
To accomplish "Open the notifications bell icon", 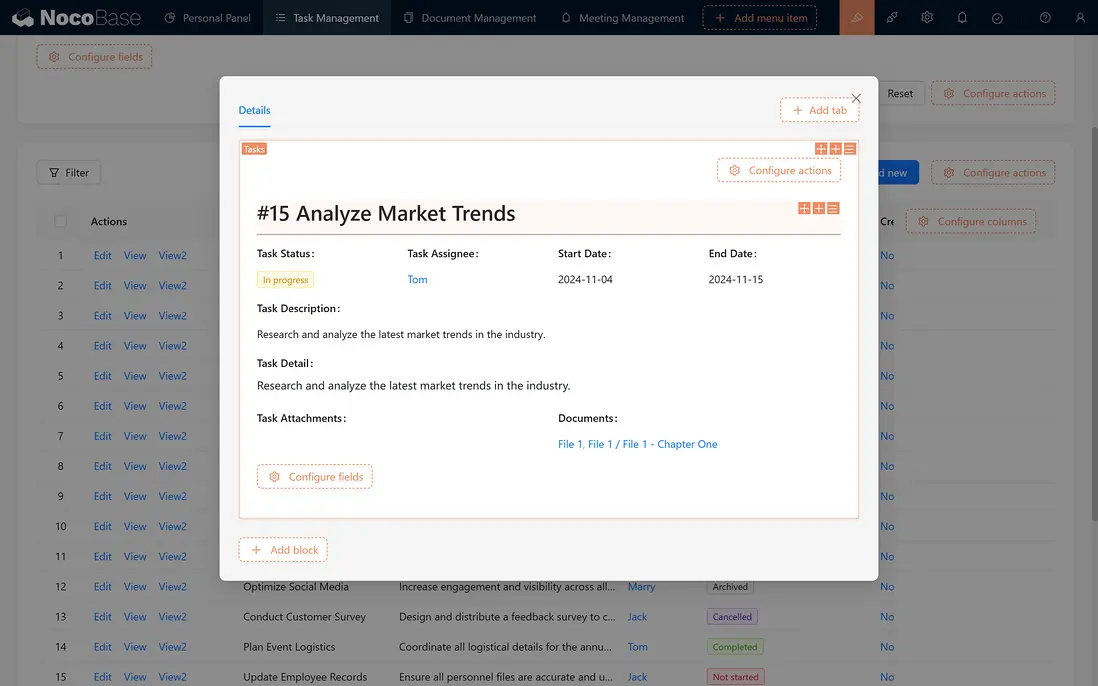I will 961,18.
